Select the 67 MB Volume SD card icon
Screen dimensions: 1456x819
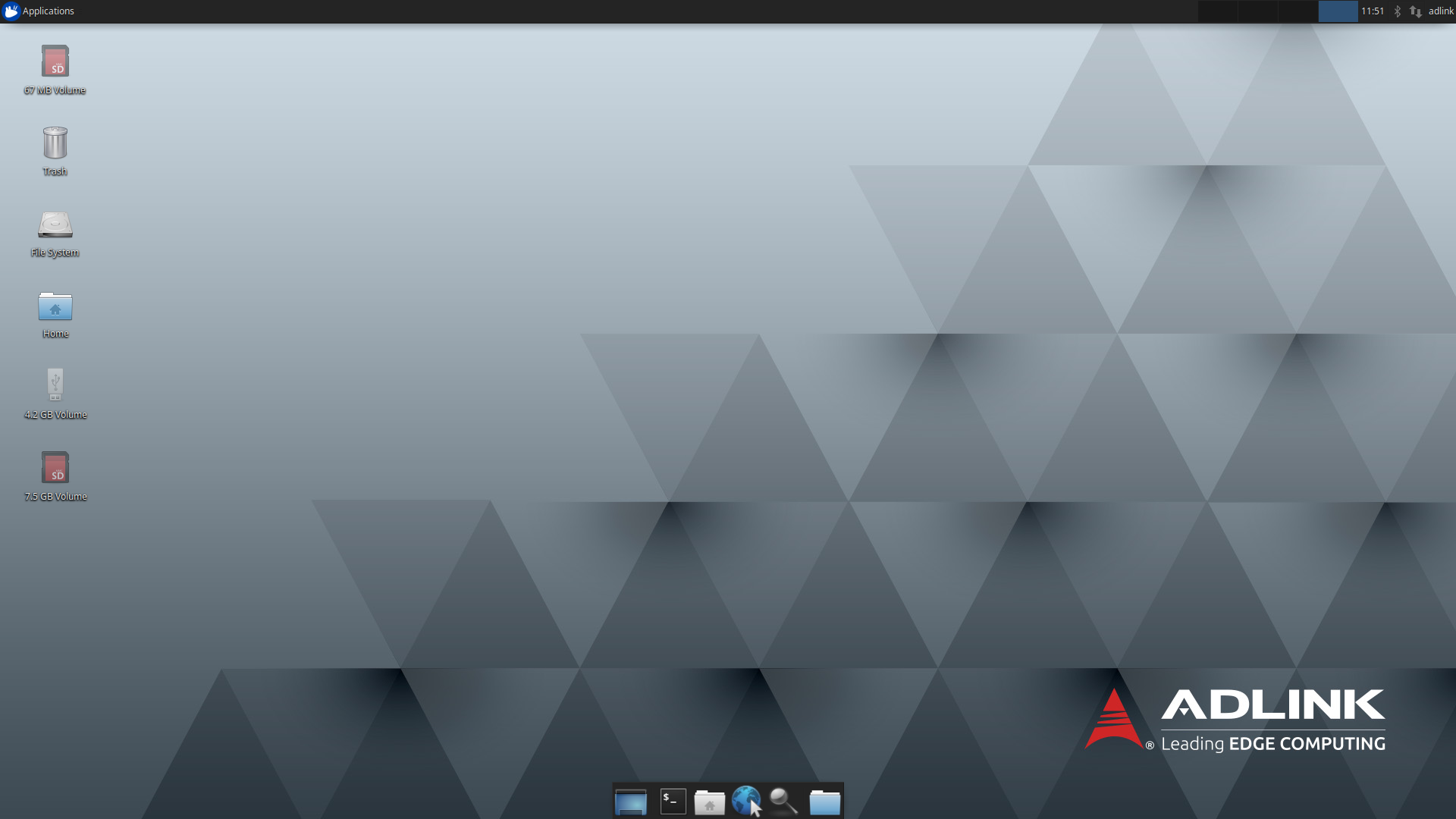pos(55,61)
